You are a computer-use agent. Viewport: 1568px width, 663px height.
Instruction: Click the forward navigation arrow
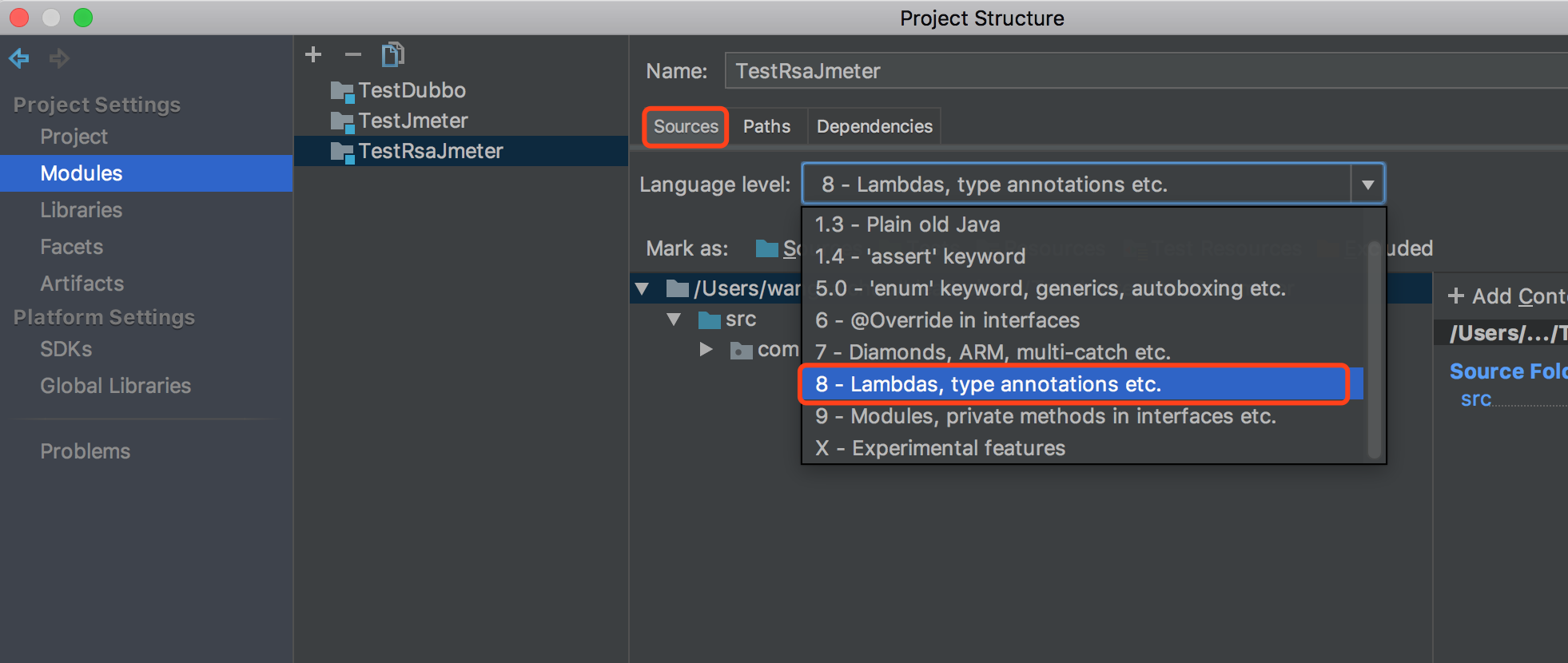click(59, 58)
